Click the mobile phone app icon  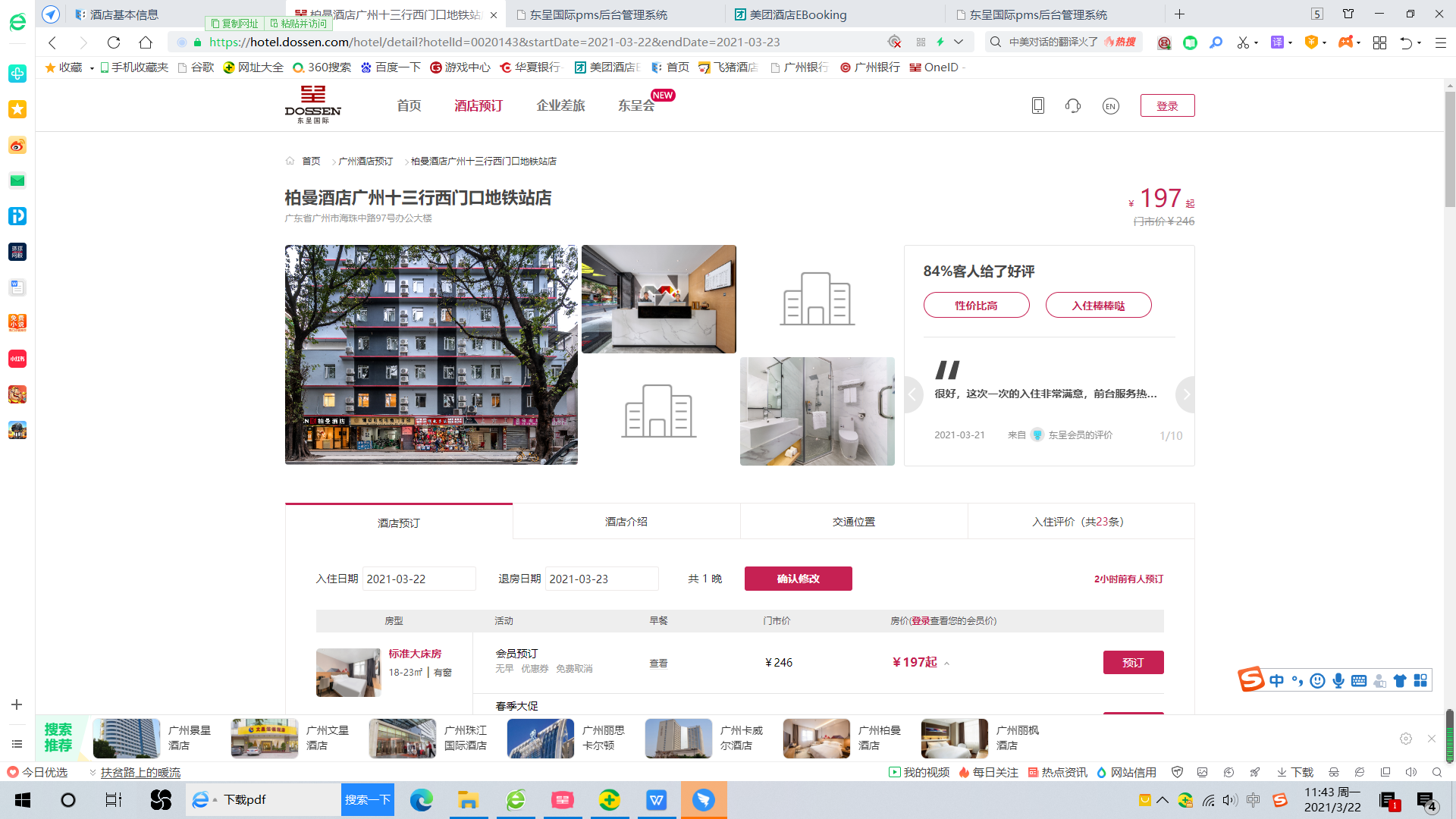click(1038, 105)
